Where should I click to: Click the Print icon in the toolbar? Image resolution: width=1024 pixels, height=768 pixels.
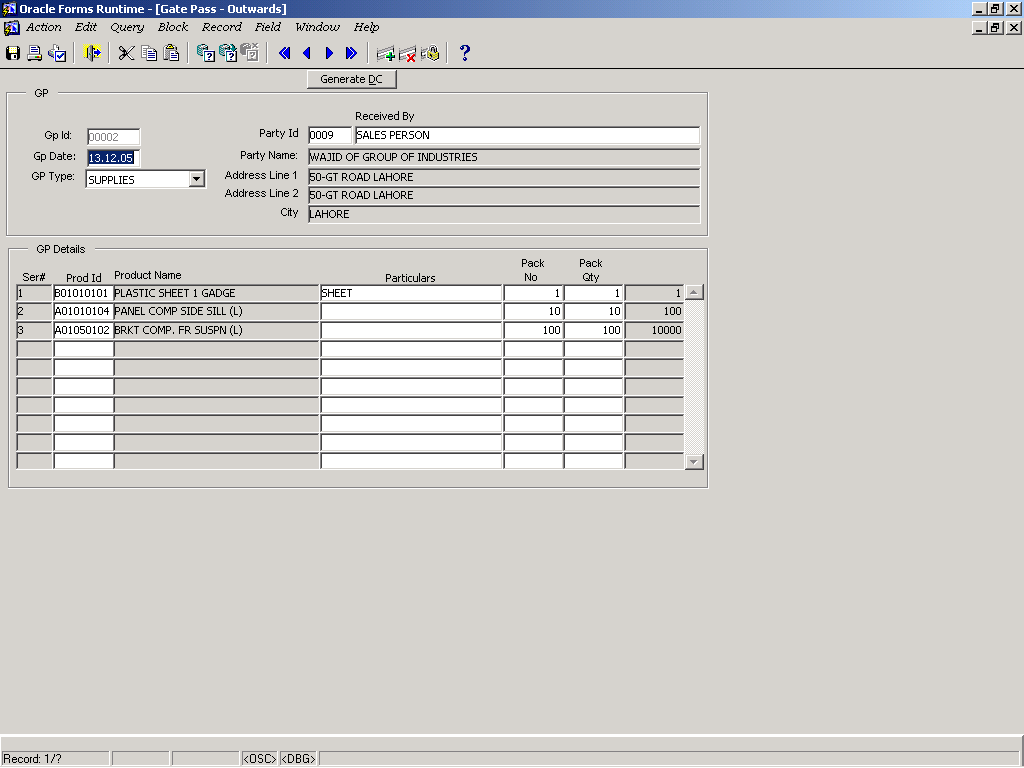pyautogui.click(x=35, y=53)
